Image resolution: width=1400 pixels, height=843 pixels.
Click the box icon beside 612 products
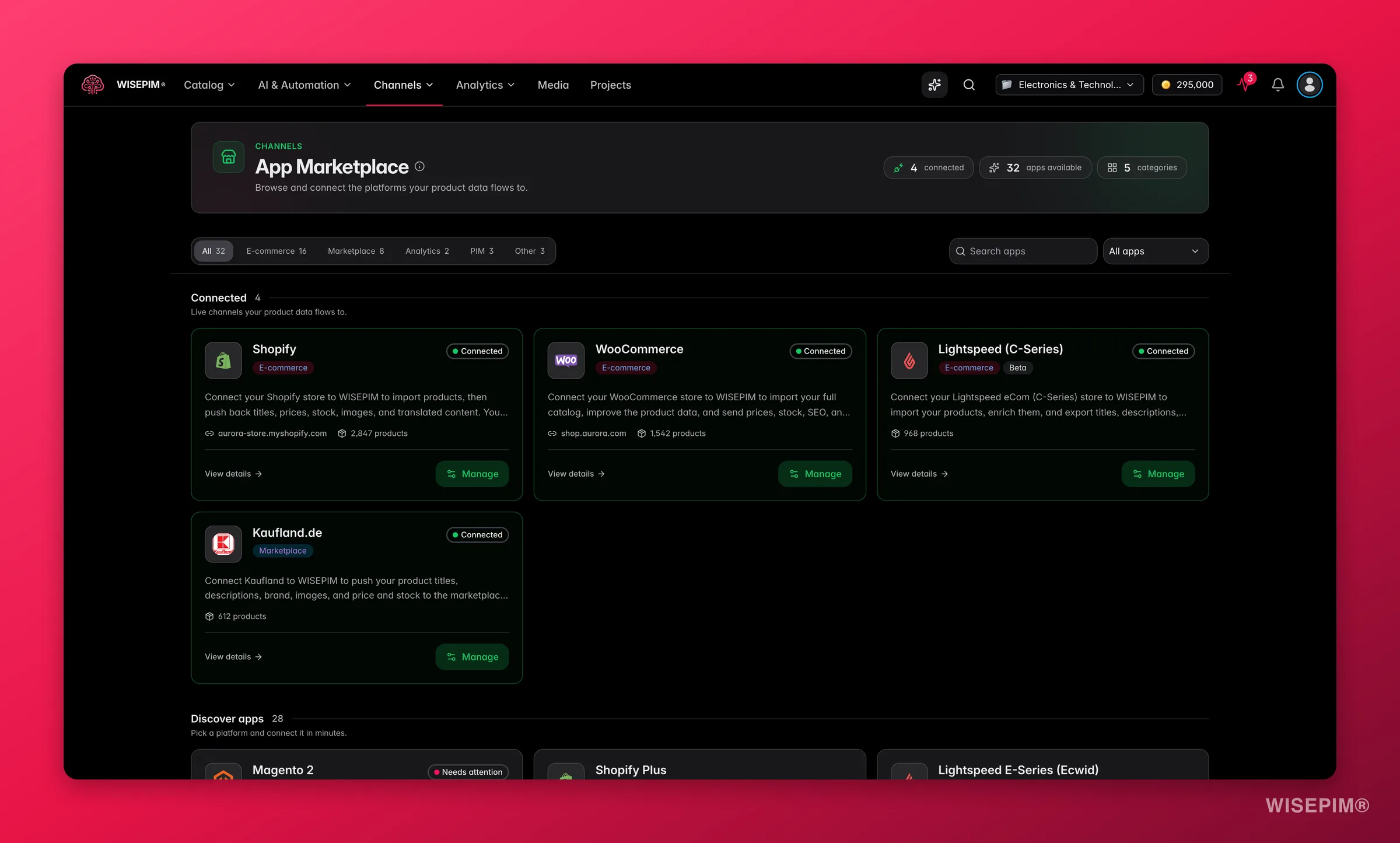pos(209,617)
